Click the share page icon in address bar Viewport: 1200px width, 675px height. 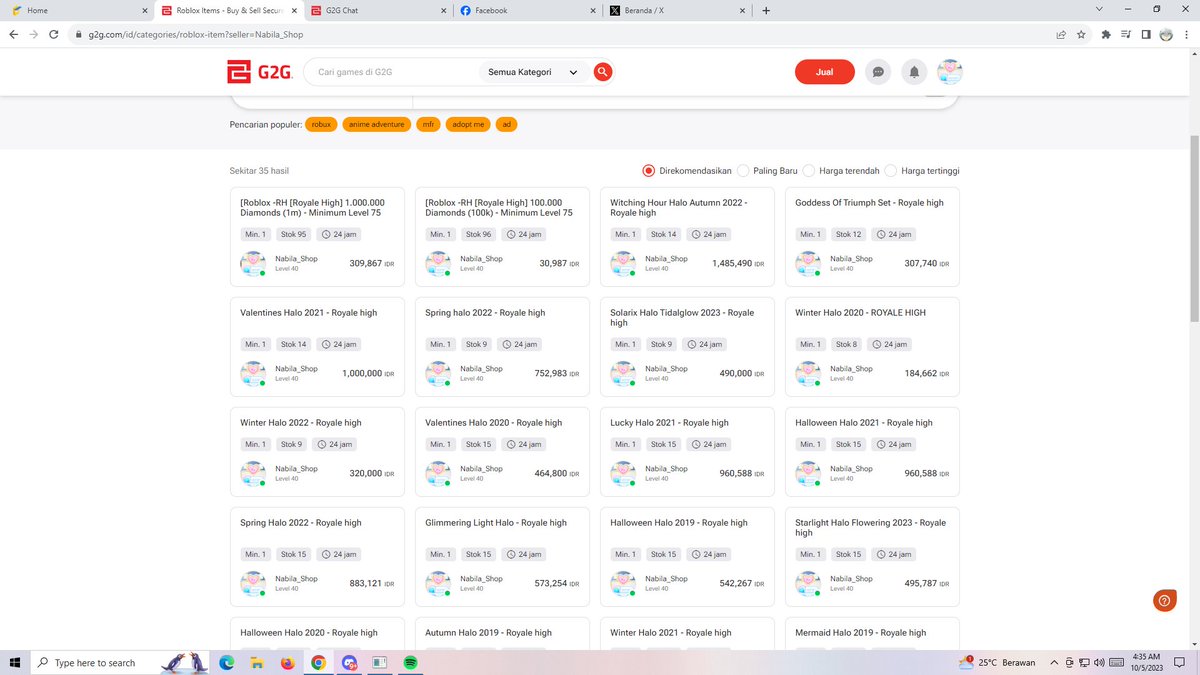coord(1060,34)
